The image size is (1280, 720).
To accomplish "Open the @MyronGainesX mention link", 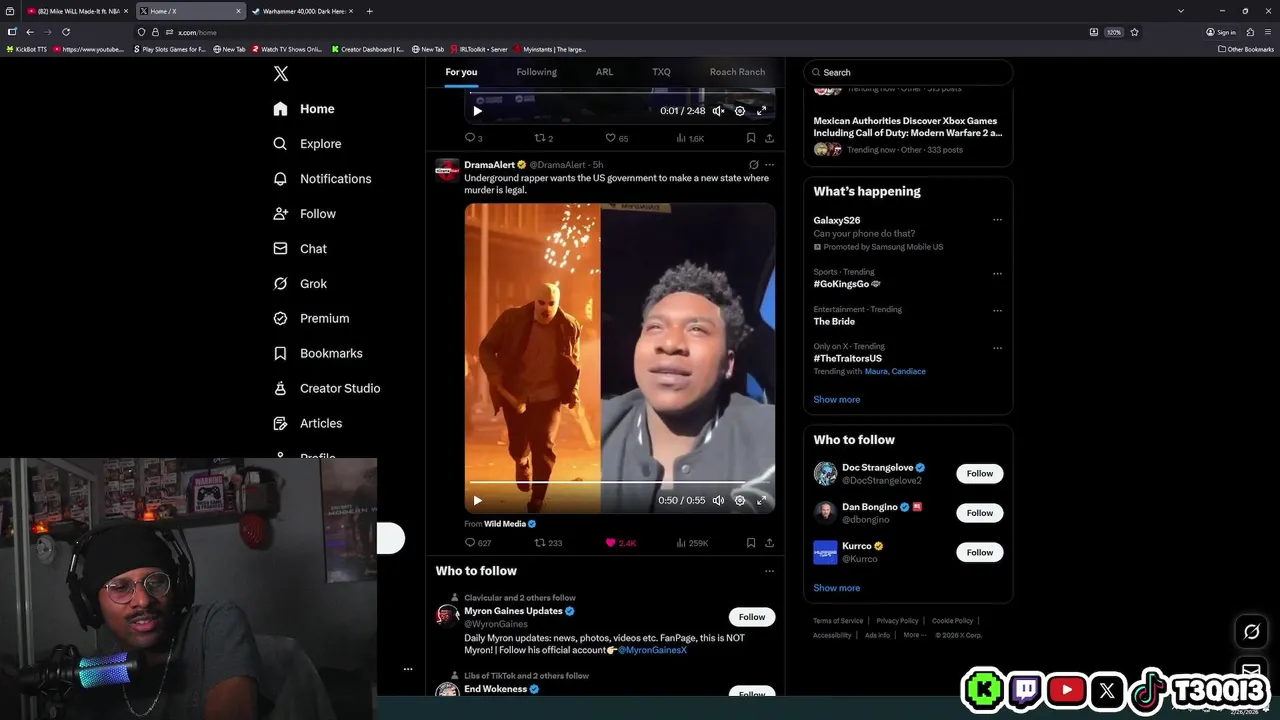I will [652, 650].
